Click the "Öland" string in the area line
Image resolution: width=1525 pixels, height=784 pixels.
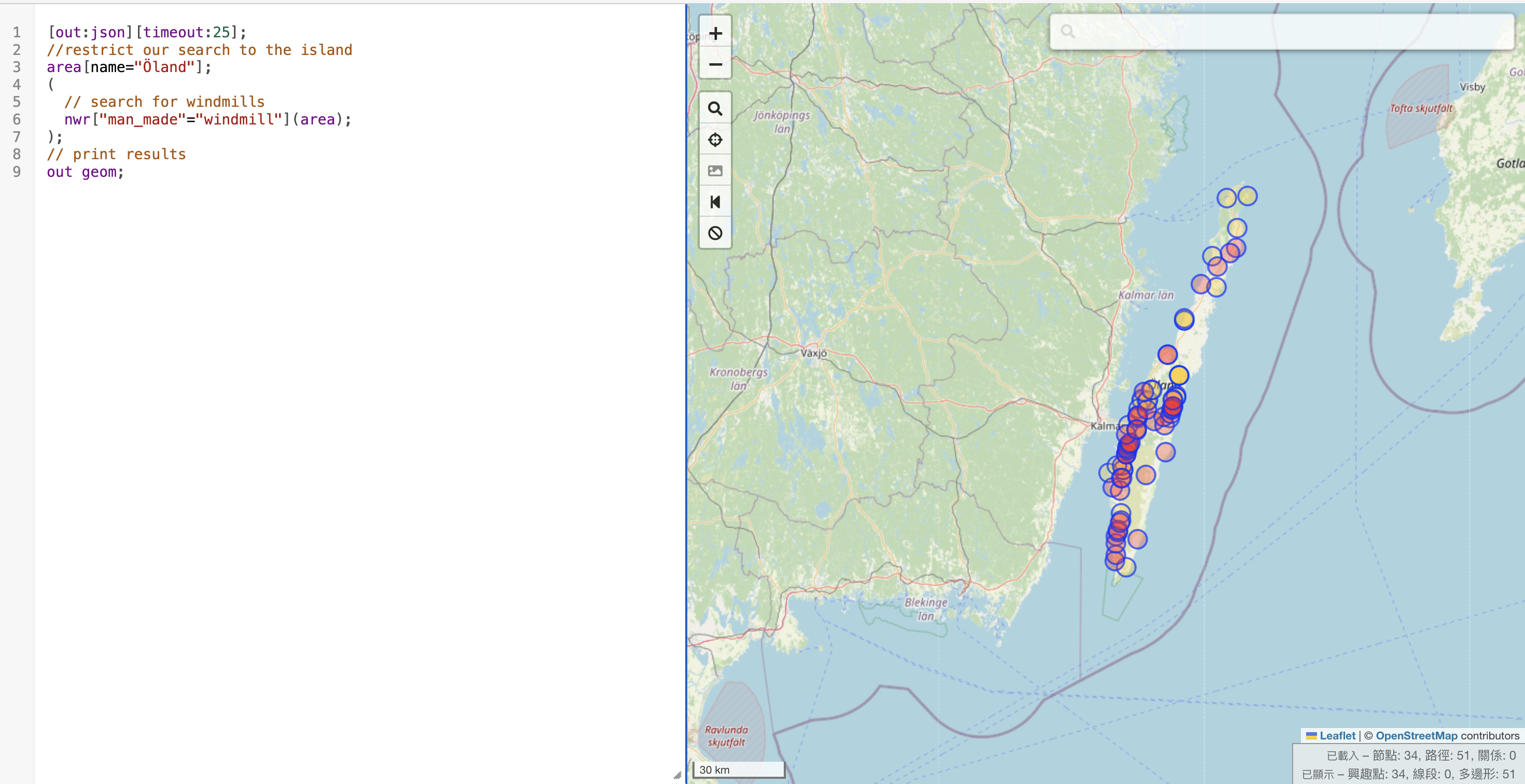click(x=164, y=67)
